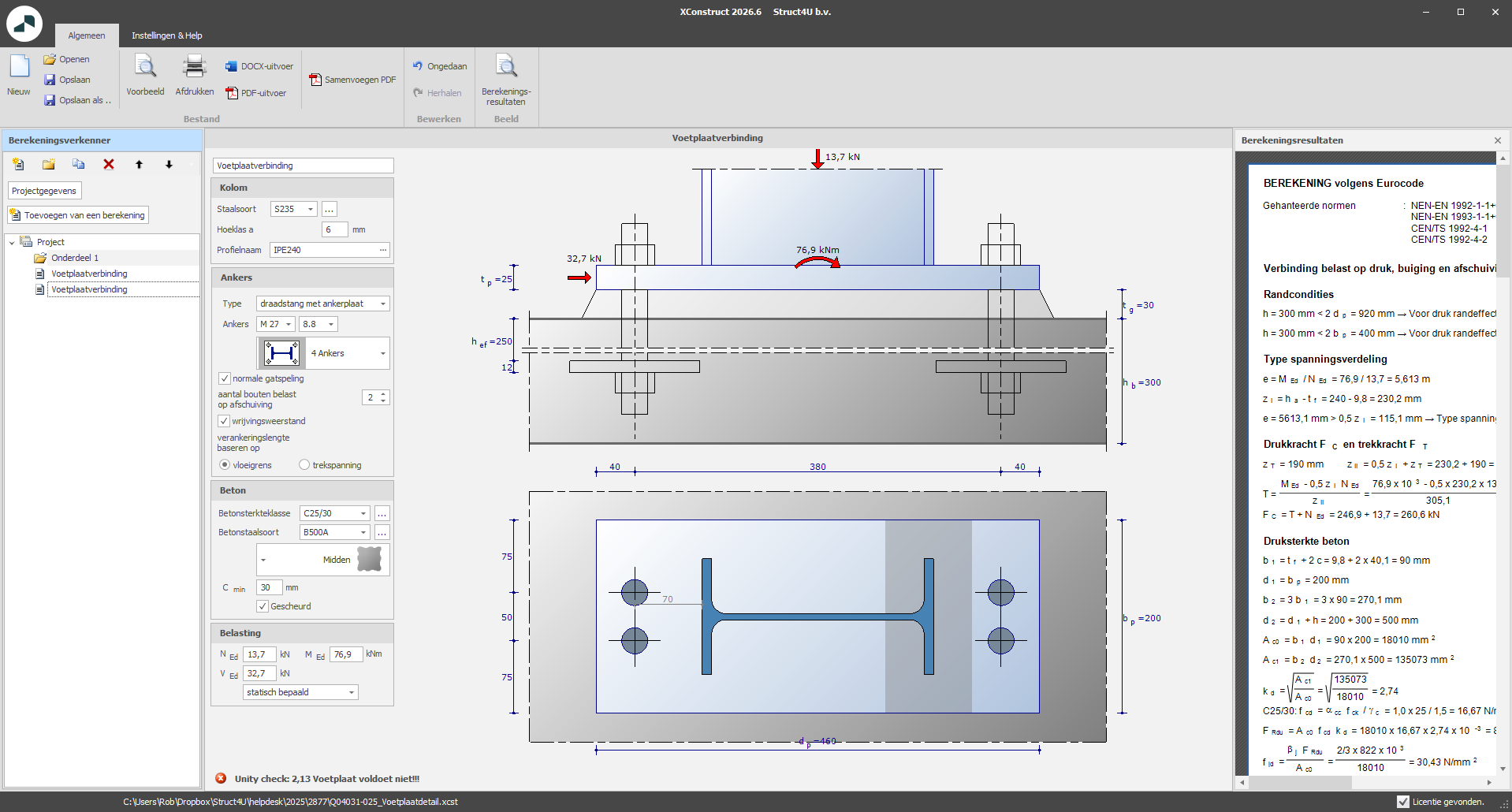Viewport: 1512px width, 812px height.
Task: Click the Ongedaan undo icon
Action: click(x=418, y=66)
